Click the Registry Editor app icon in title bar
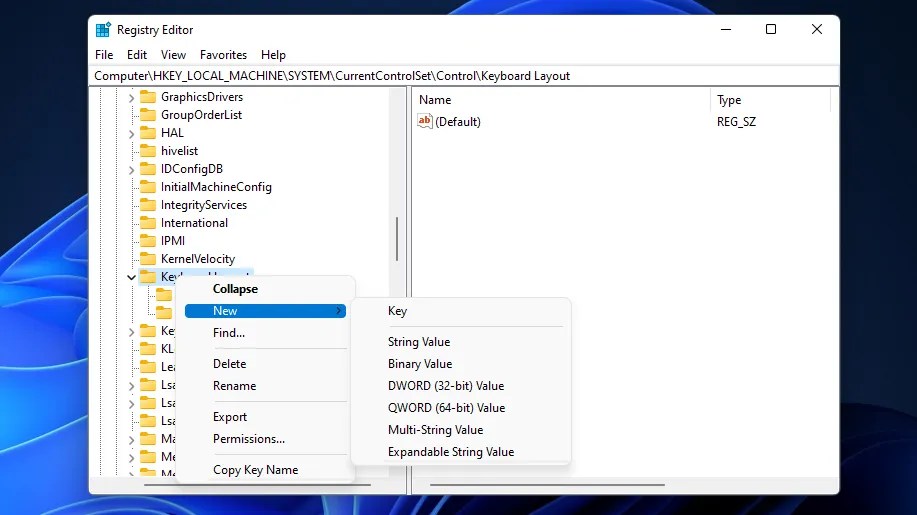Viewport: 917px width, 515px height. pos(104,30)
